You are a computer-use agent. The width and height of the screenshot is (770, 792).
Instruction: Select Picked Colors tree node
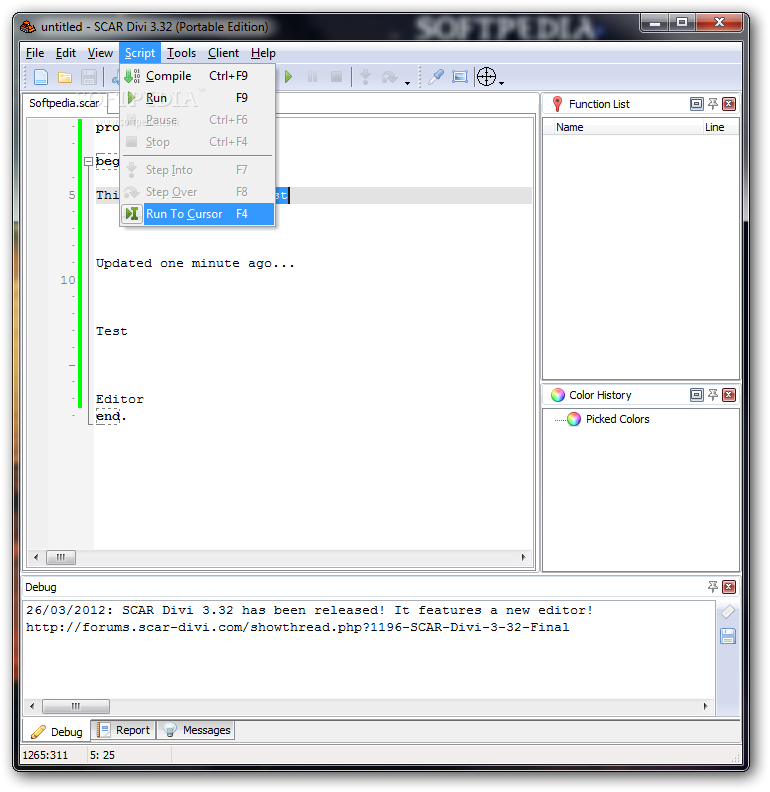[617, 419]
